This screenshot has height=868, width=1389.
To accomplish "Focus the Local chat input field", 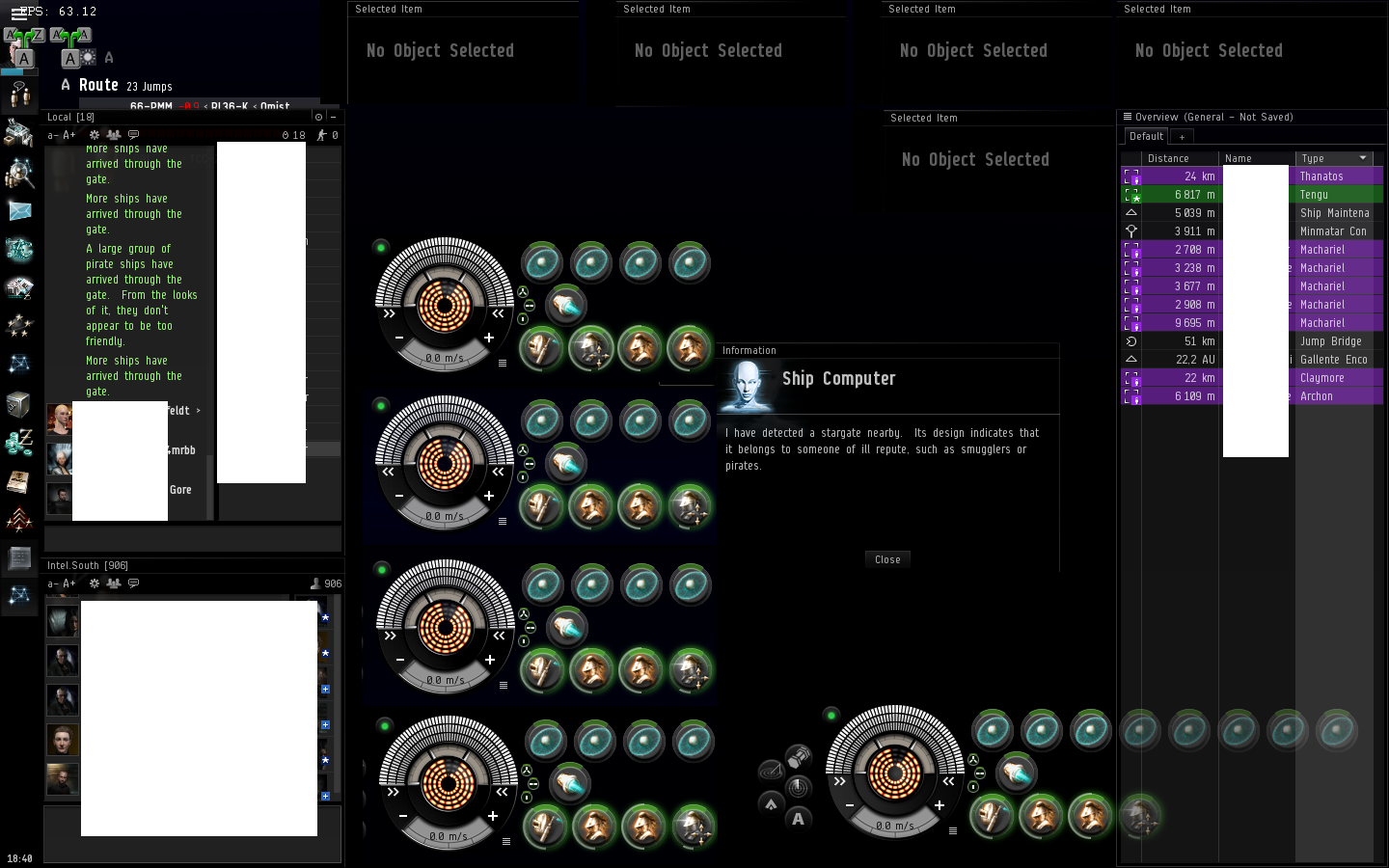I will pyautogui.click(x=193, y=538).
